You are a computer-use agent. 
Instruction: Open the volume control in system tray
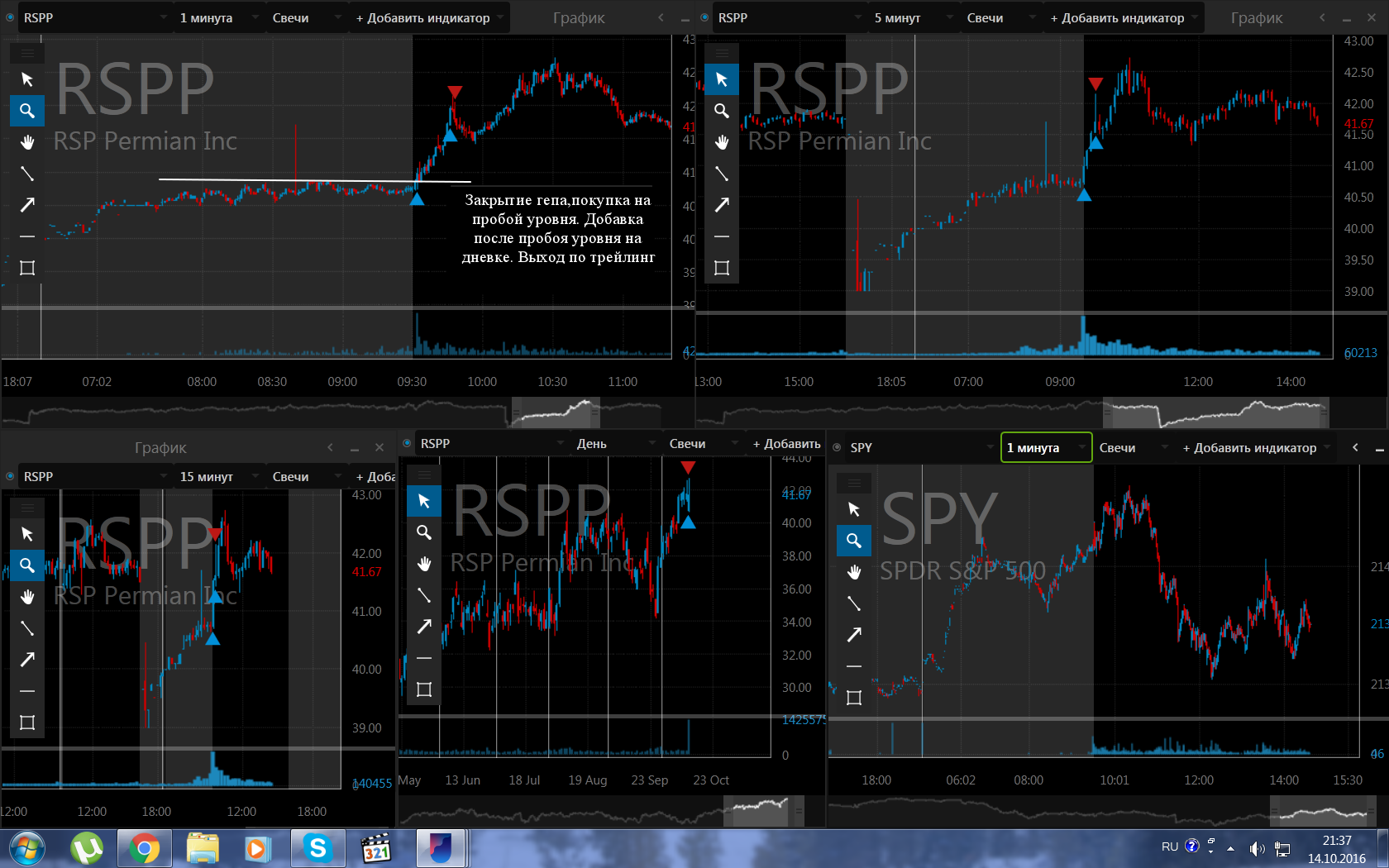(x=1258, y=848)
